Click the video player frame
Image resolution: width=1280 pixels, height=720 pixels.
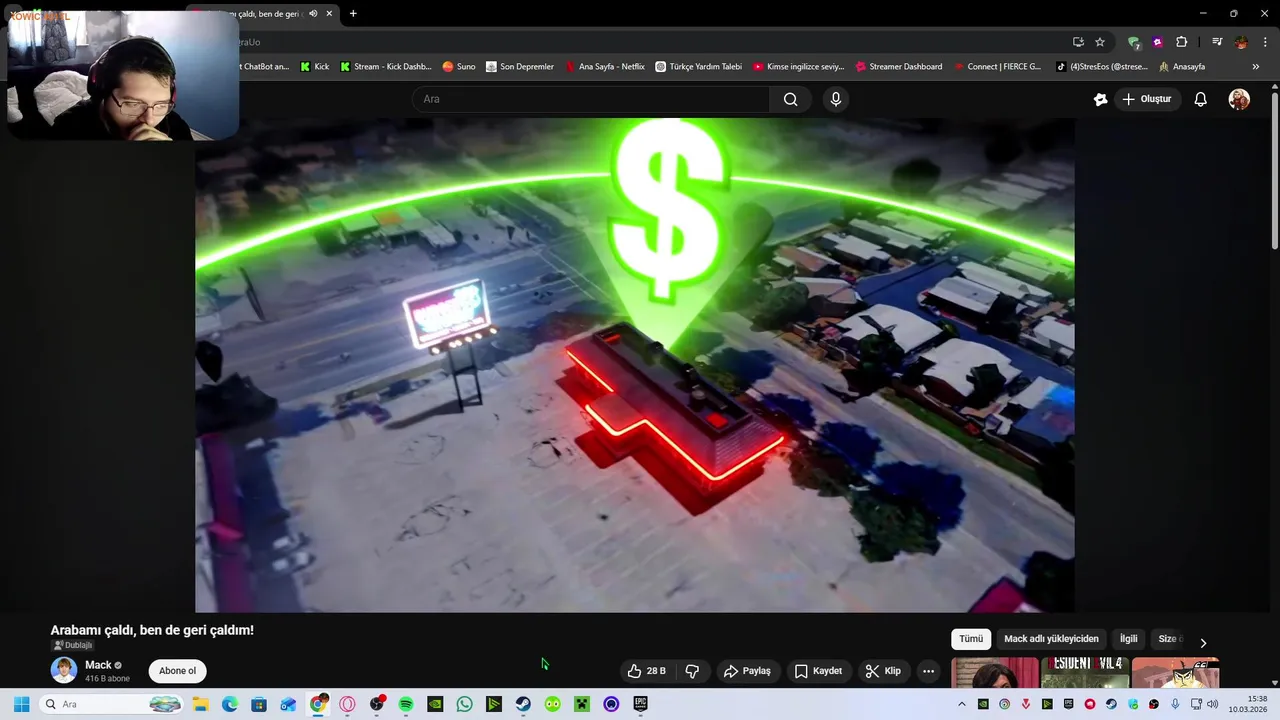pos(635,365)
